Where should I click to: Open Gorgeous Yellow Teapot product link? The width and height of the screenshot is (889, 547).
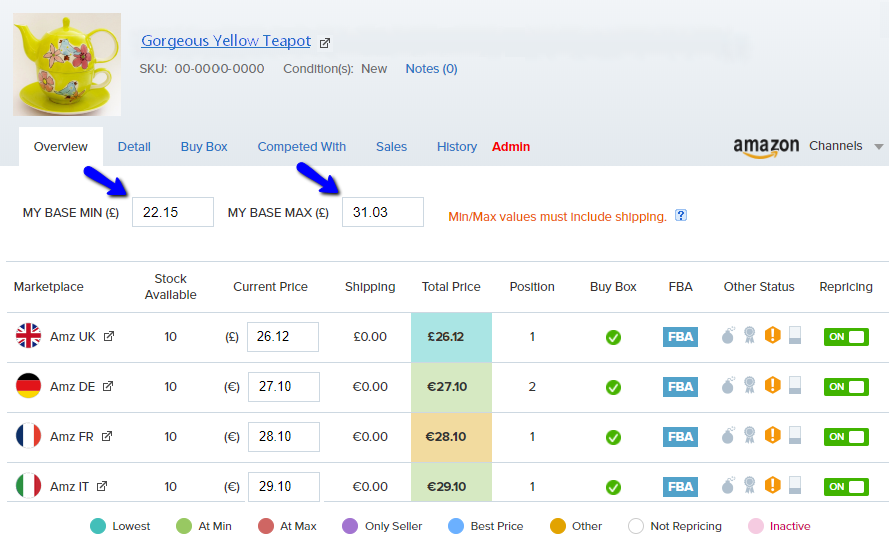pos(226,41)
